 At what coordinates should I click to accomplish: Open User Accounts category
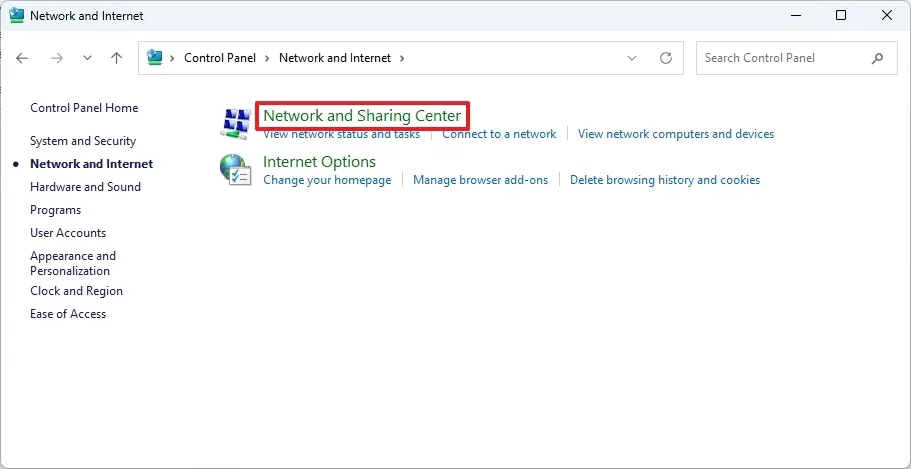[68, 233]
